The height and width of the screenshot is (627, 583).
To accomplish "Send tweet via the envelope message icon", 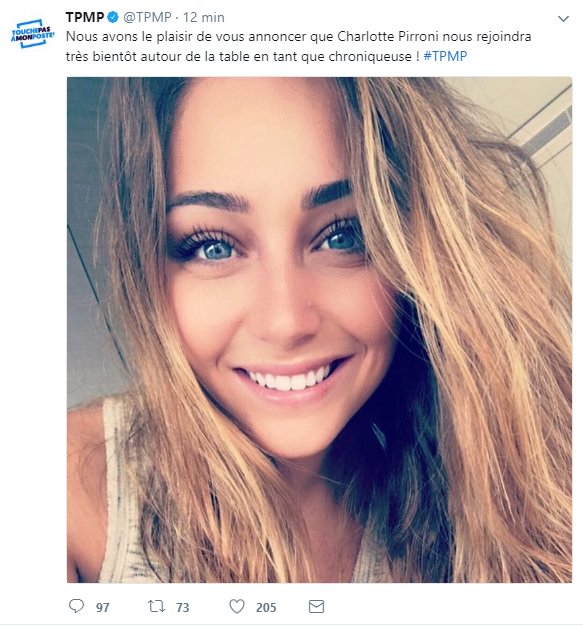I will (x=316, y=607).
